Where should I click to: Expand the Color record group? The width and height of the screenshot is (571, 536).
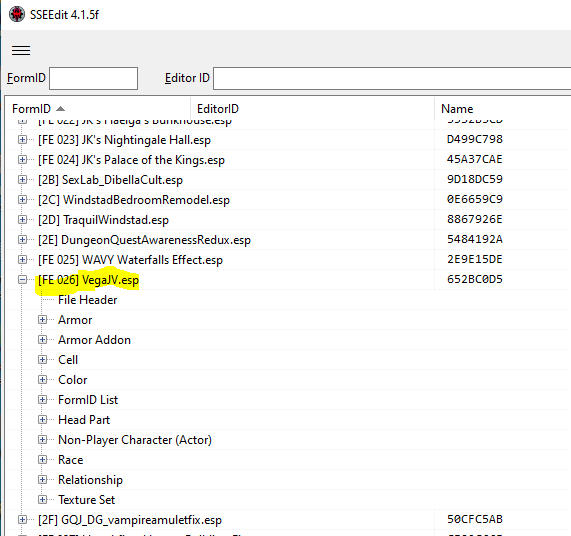[x=43, y=380]
